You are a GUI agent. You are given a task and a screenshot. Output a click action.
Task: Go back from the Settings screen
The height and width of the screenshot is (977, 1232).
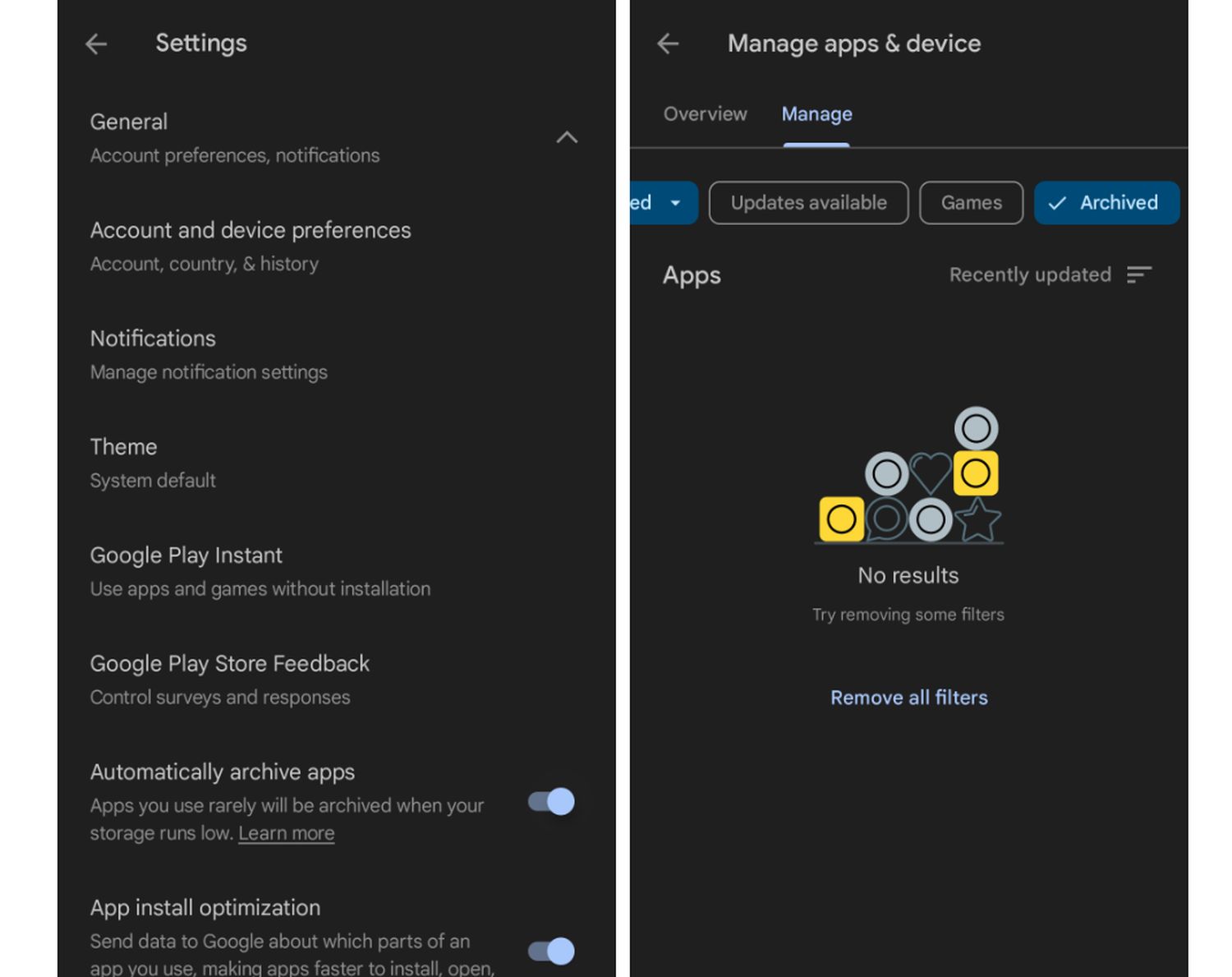point(96,44)
